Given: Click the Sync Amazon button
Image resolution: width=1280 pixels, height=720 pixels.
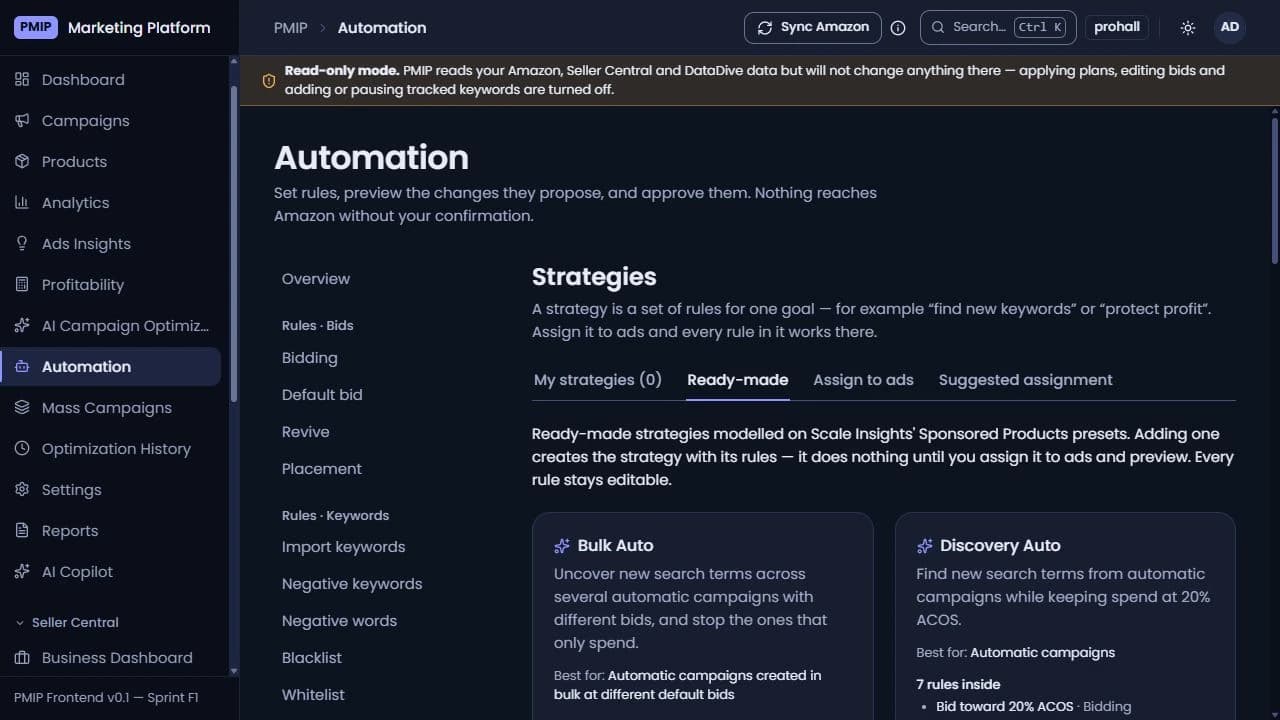Looking at the screenshot, I should coord(813,27).
